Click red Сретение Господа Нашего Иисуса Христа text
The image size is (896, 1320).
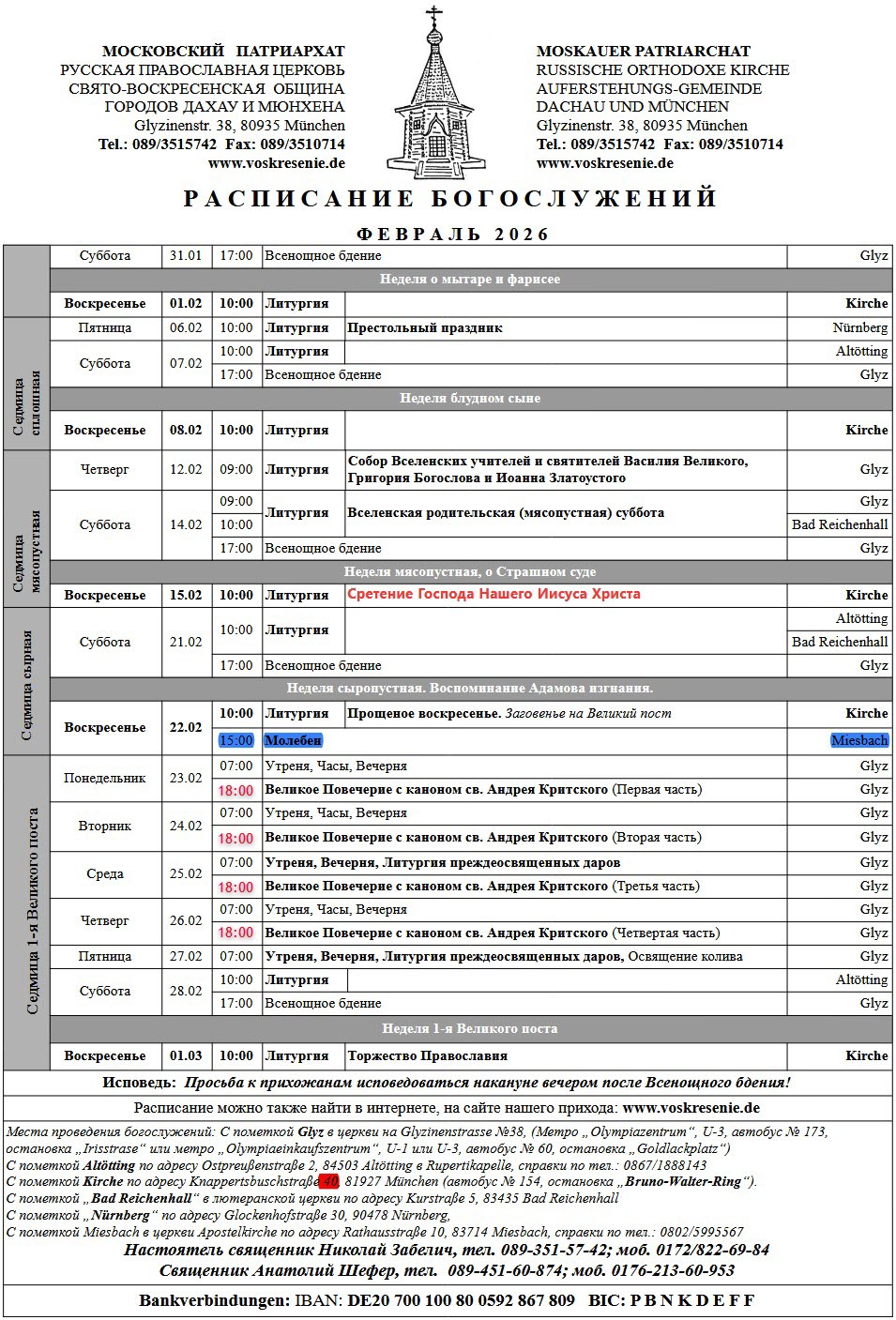(494, 594)
